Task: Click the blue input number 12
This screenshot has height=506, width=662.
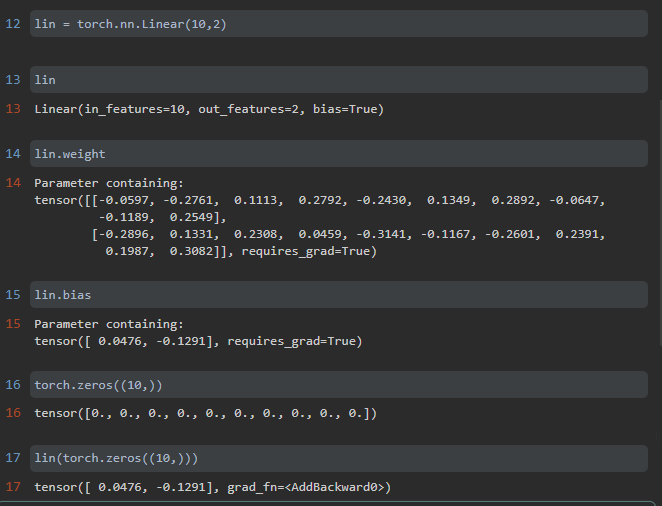Action: (x=13, y=24)
